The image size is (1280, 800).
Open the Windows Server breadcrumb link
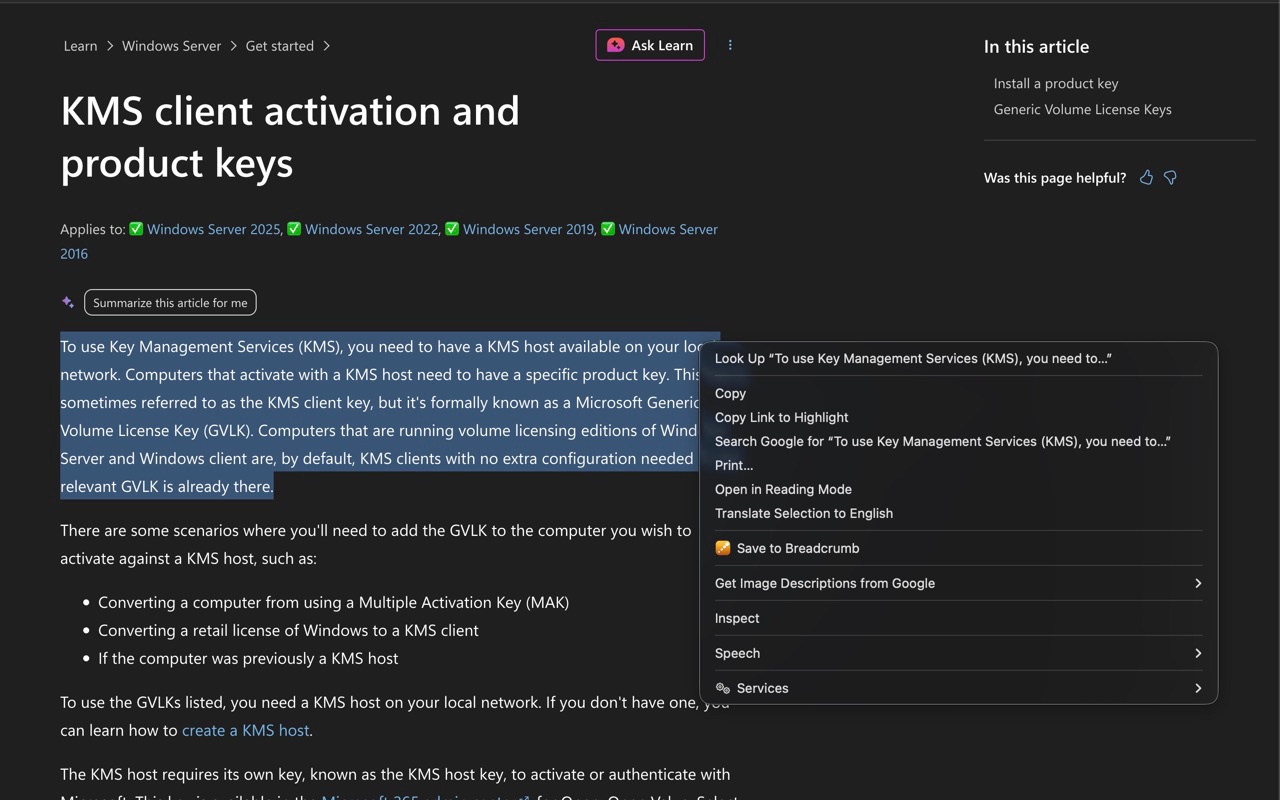click(x=171, y=46)
